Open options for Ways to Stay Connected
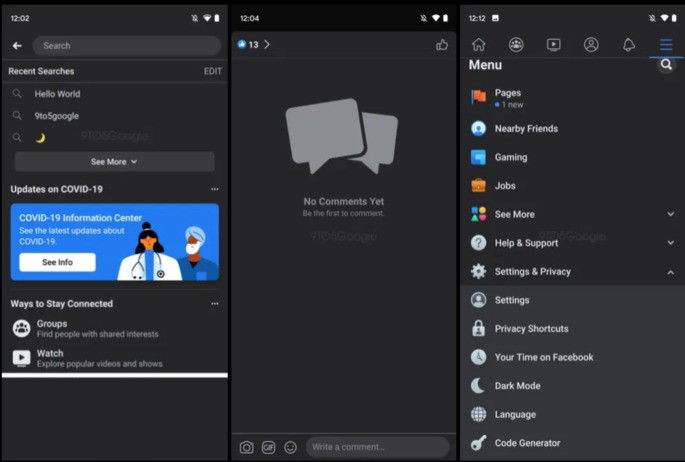 (214, 303)
